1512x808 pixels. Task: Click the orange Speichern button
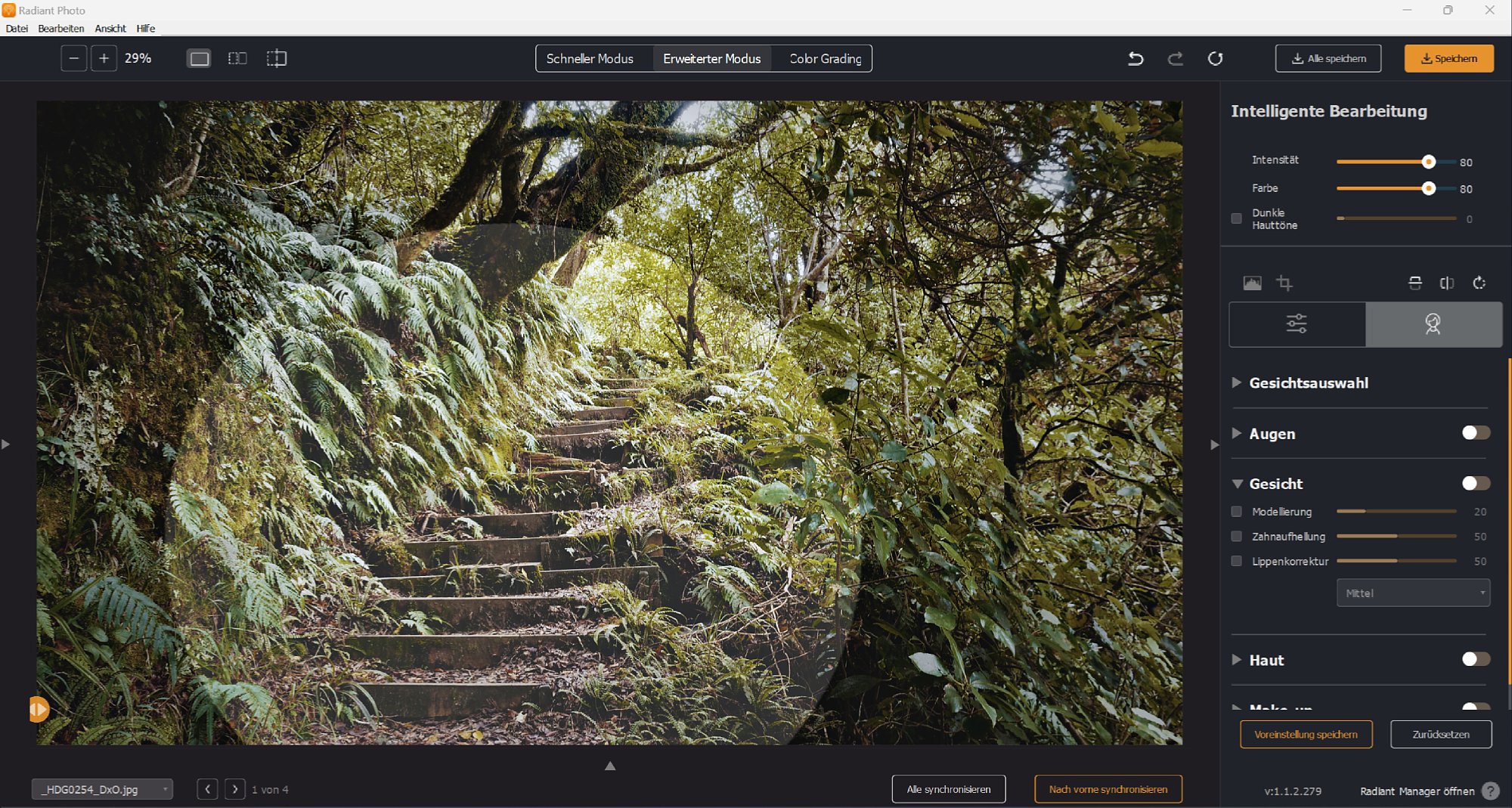1449,58
